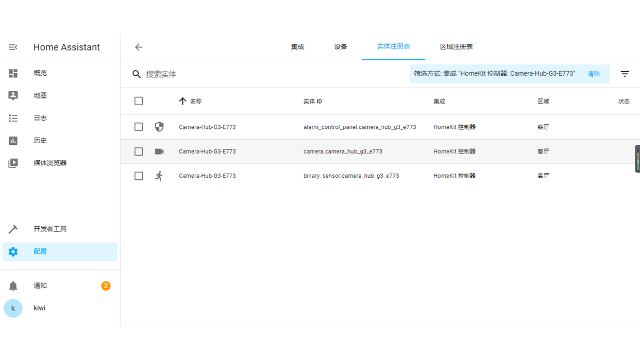The height and width of the screenshot is (360, 640).
Task: Open the Notifications (通知) bell icon
Action: 13,286
